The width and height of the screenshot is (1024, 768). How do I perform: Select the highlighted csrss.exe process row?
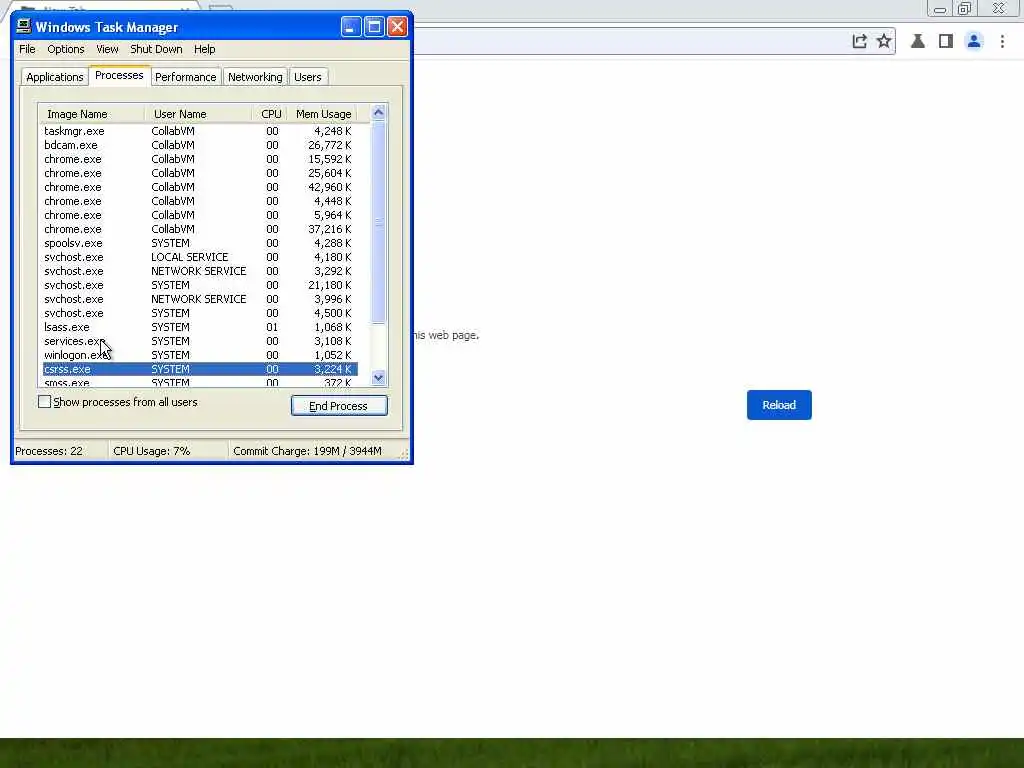coord(200,369)
